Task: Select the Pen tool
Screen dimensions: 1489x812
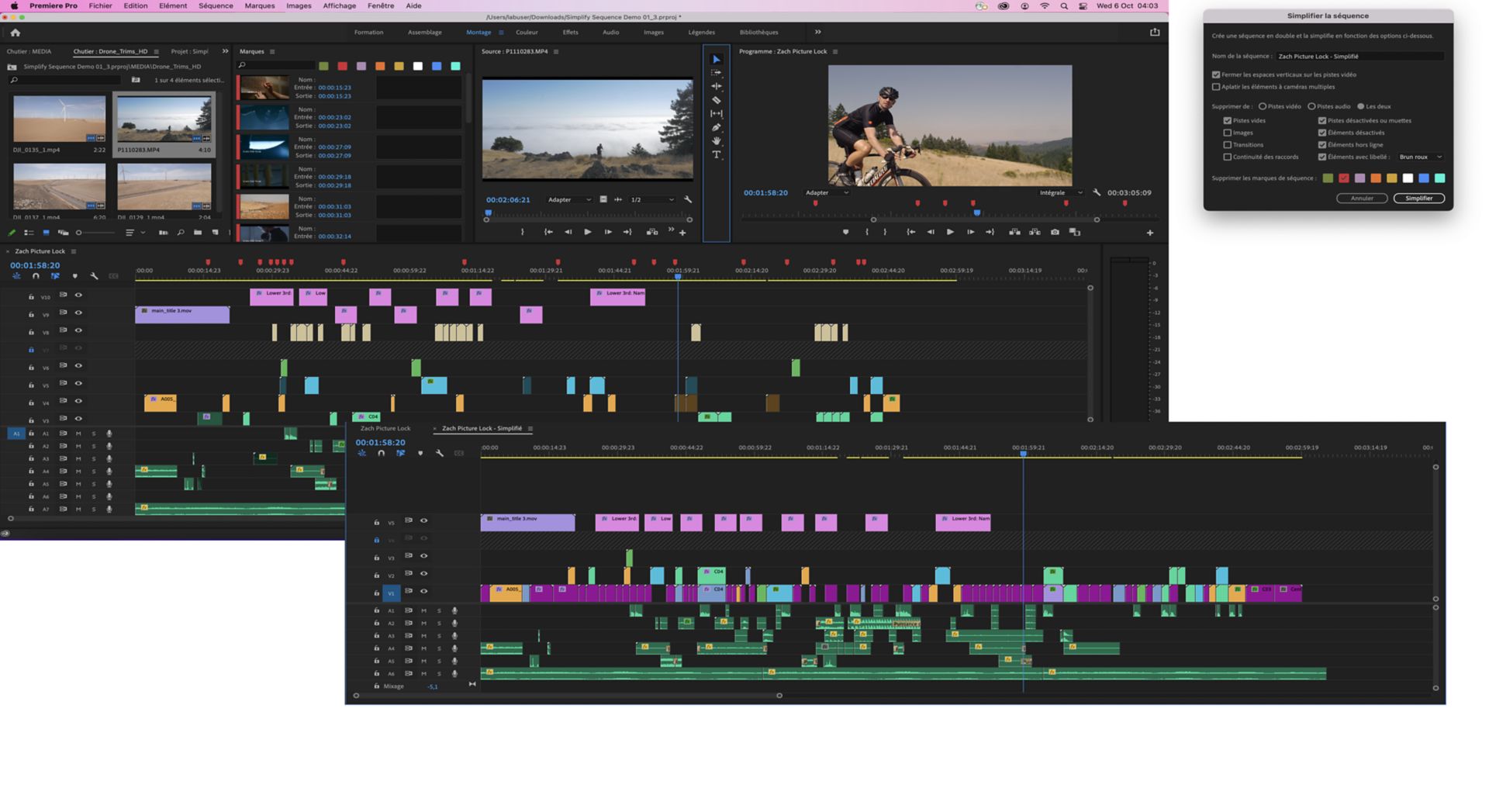Action: [717, 127]
